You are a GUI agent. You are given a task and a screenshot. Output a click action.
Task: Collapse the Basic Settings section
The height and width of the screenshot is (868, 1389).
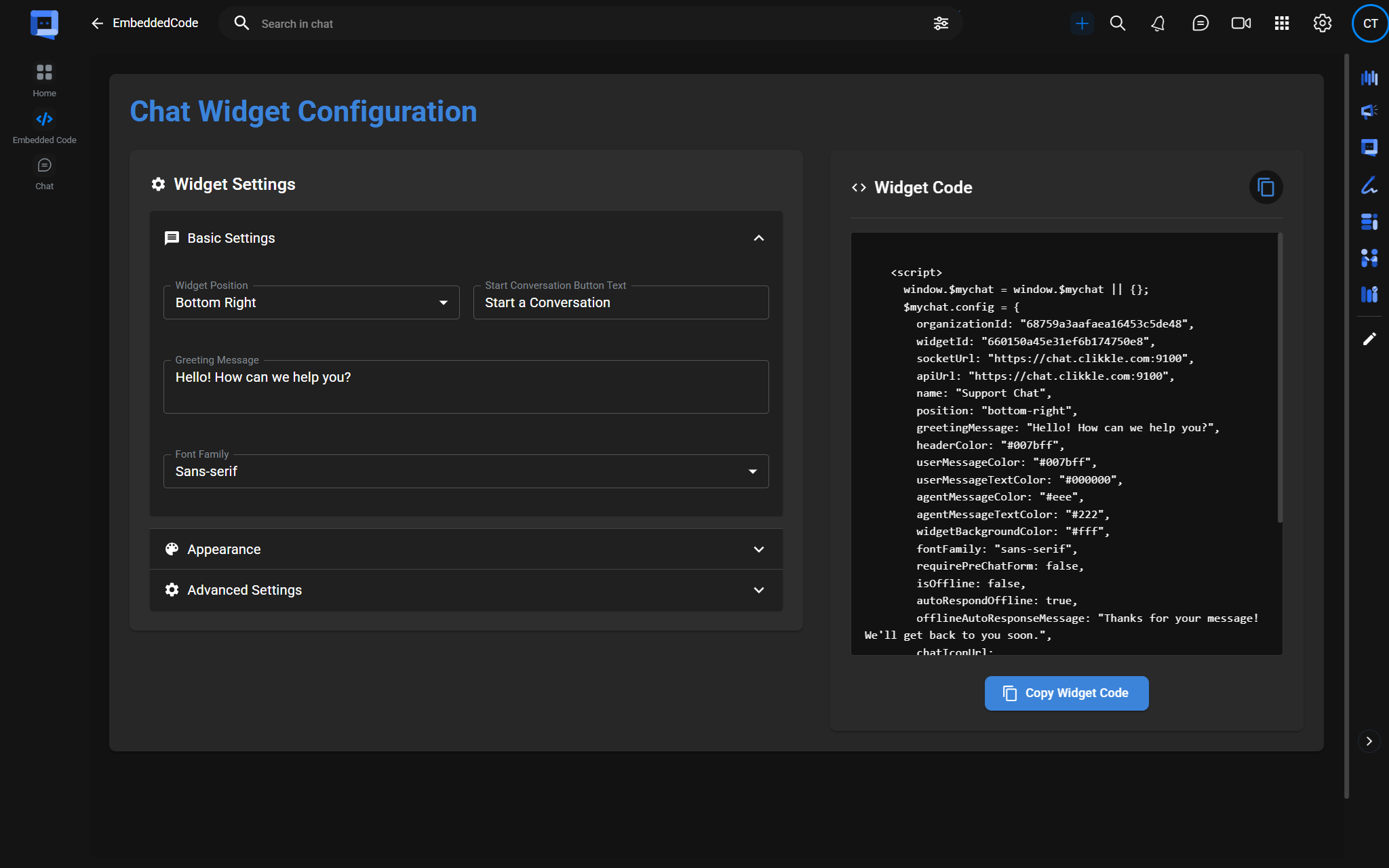pos(758,238)
